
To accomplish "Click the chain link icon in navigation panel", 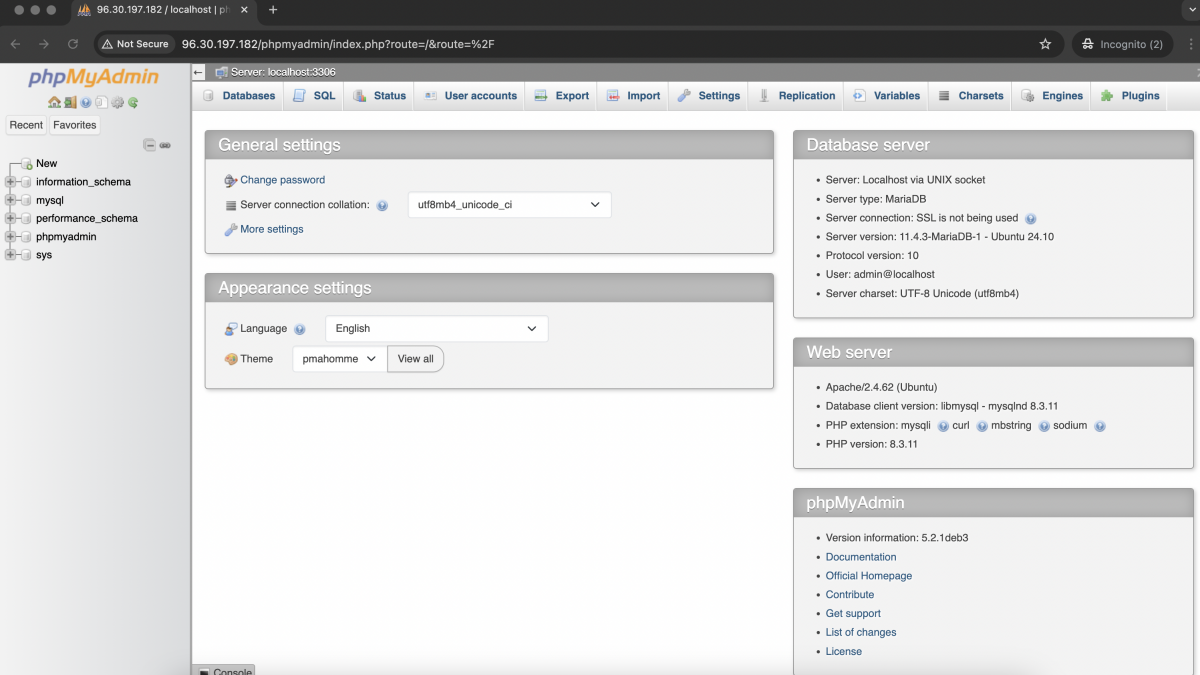I will click(165, 145).
